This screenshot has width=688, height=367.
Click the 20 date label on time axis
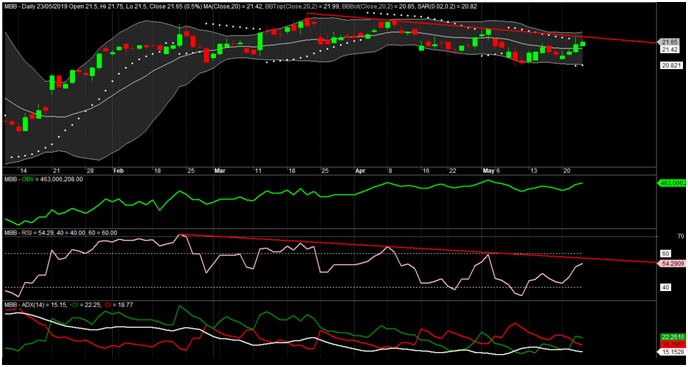pyautogui.click(x=567, y=171)
